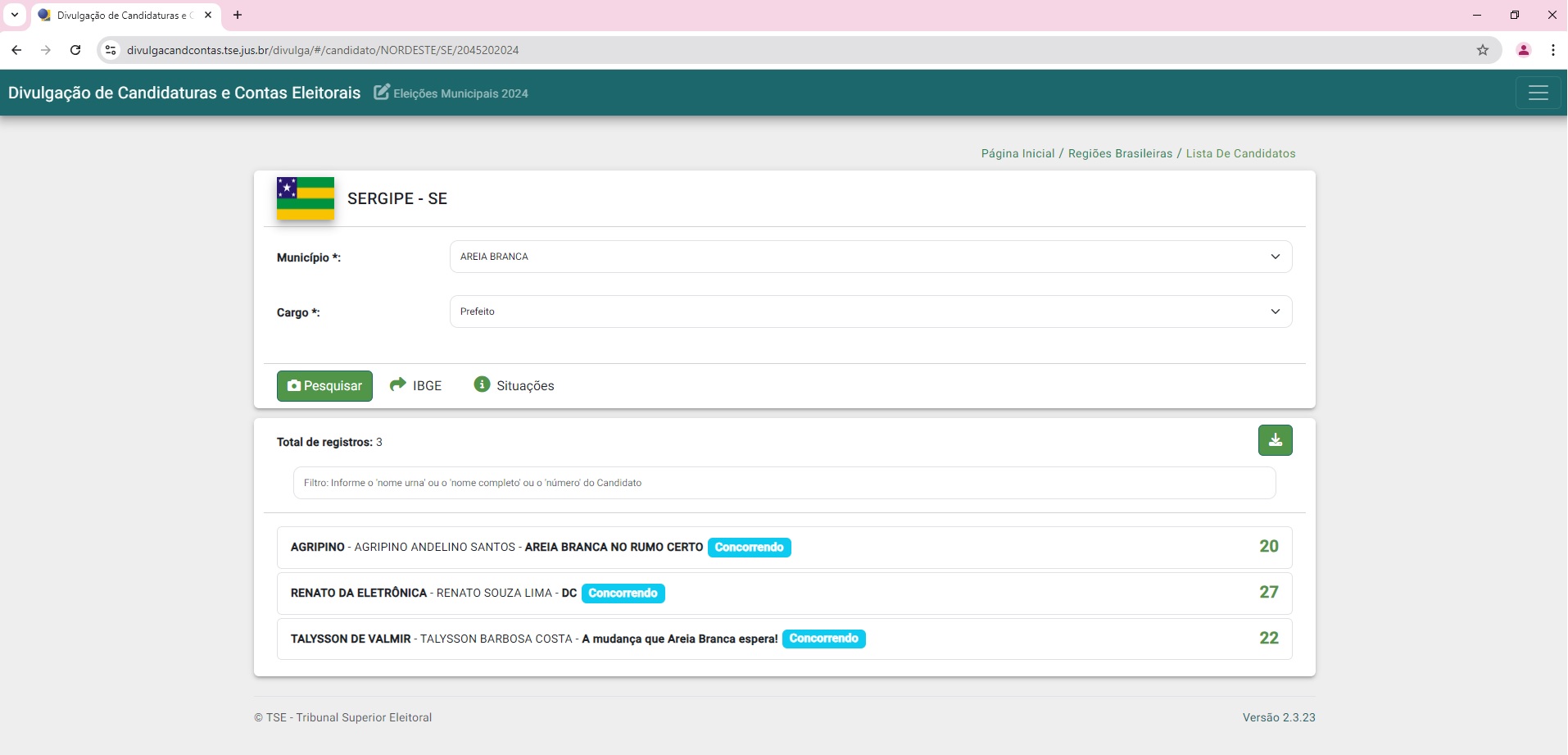Image resolution: width=1568 pixels, height=755 pixels.
Task: Click the browser forward arrow
Action: 46,50
